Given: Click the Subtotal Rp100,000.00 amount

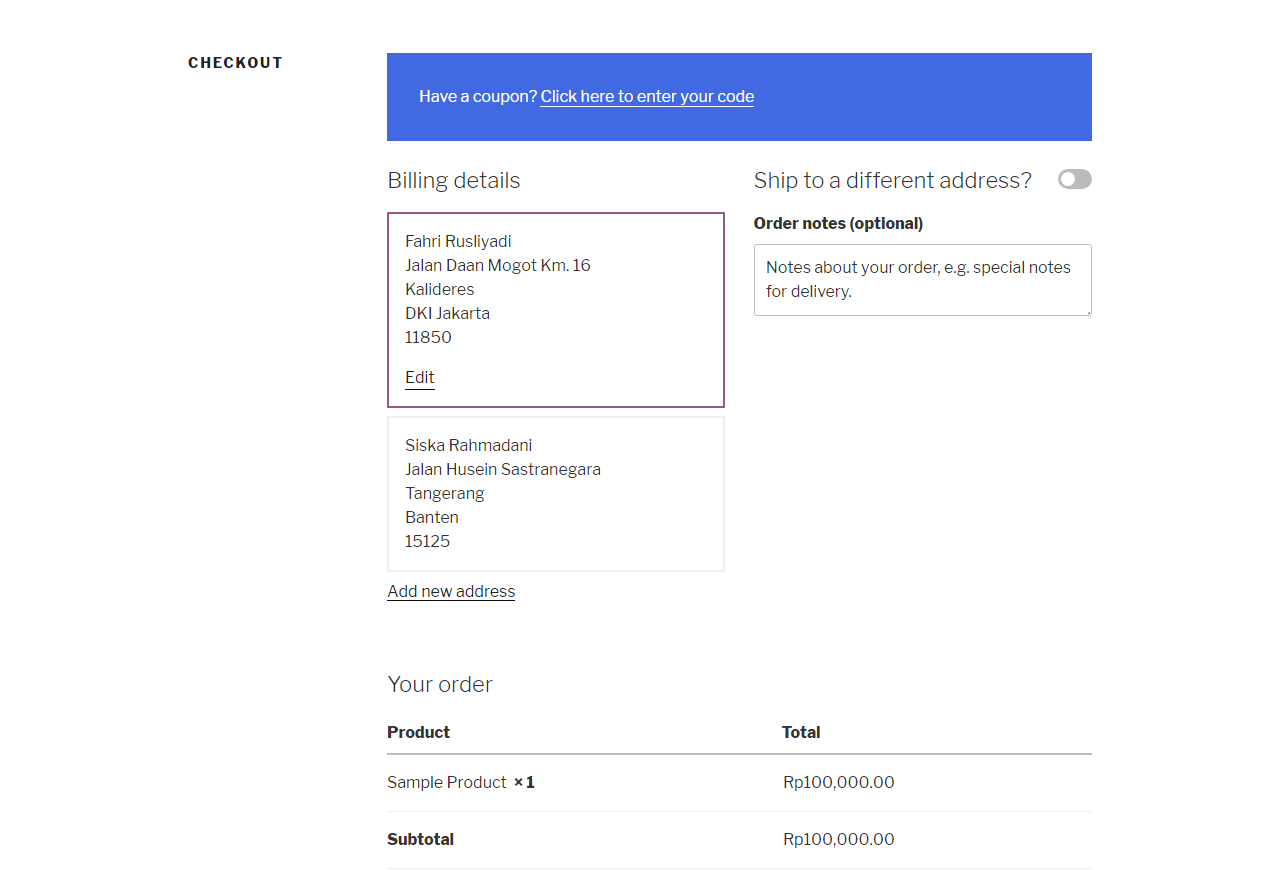Looking at the screenshot, I should [838, 840].
